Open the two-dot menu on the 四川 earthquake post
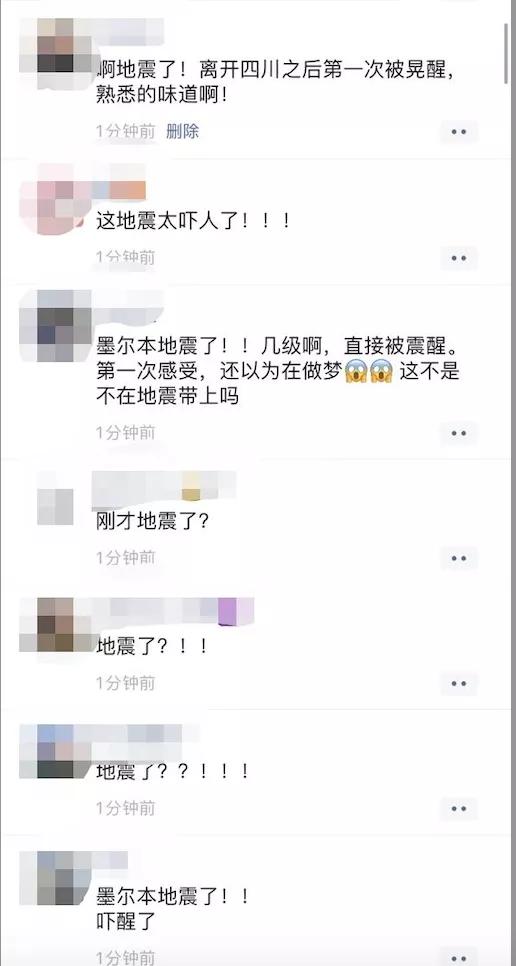 click(459, 132)
